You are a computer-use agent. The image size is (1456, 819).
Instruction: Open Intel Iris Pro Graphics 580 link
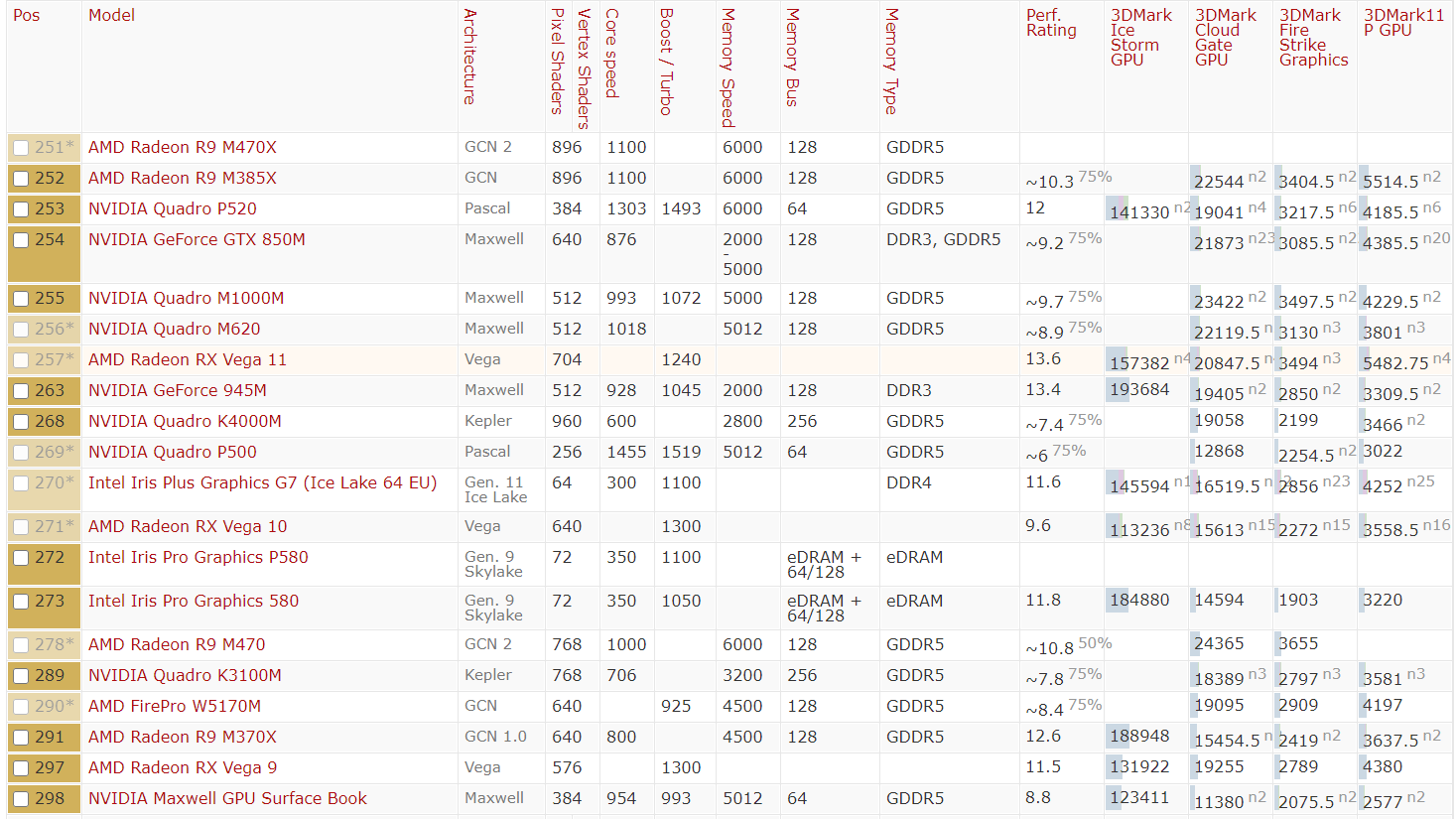point(194,602)
